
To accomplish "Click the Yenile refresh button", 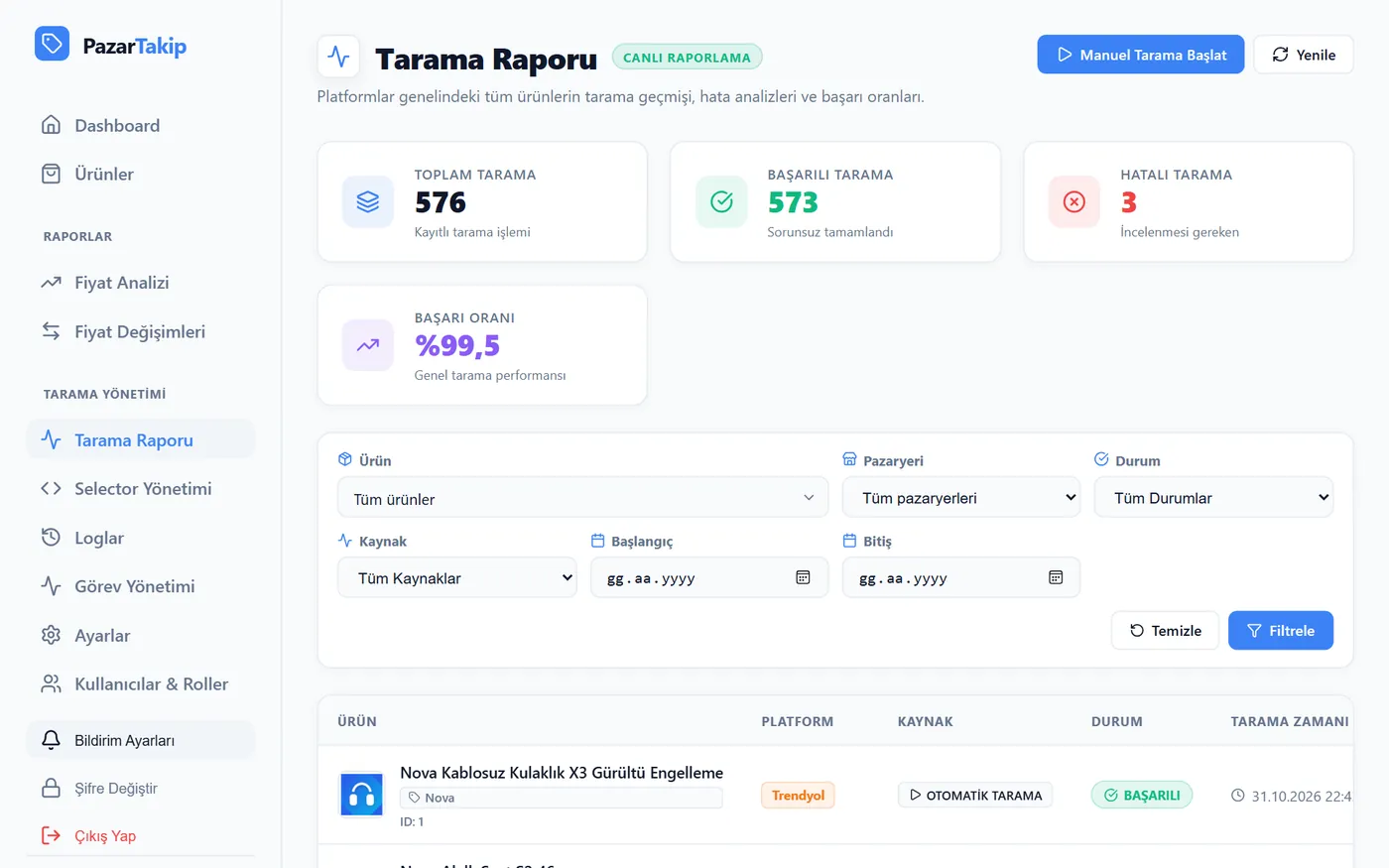I will (1304, 55).
